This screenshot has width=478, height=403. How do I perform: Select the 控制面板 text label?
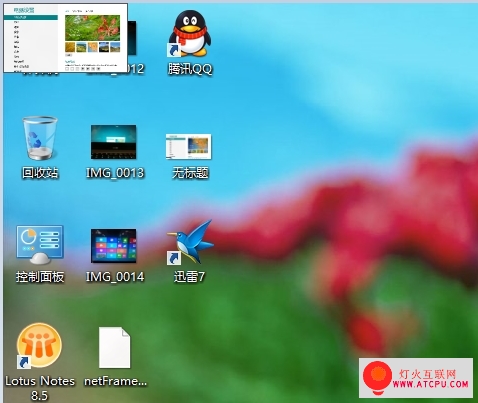[40, 277]
